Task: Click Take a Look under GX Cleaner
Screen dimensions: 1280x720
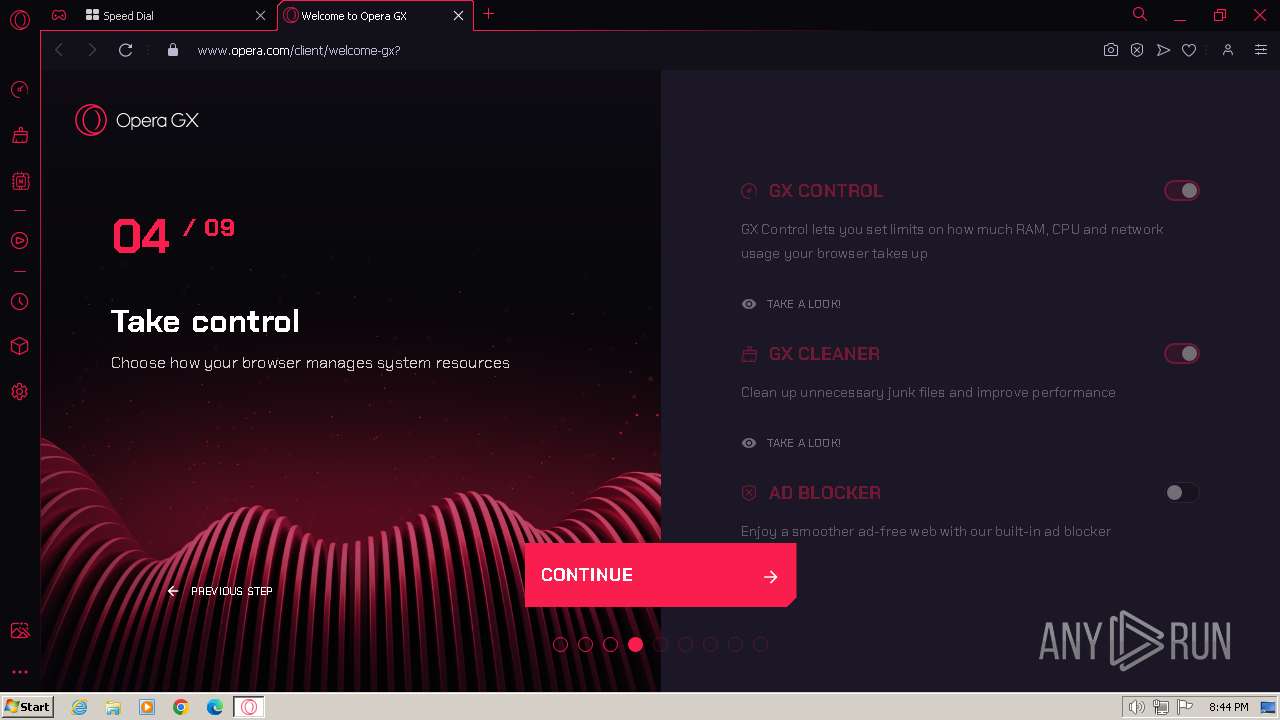Action: point(791,443)
